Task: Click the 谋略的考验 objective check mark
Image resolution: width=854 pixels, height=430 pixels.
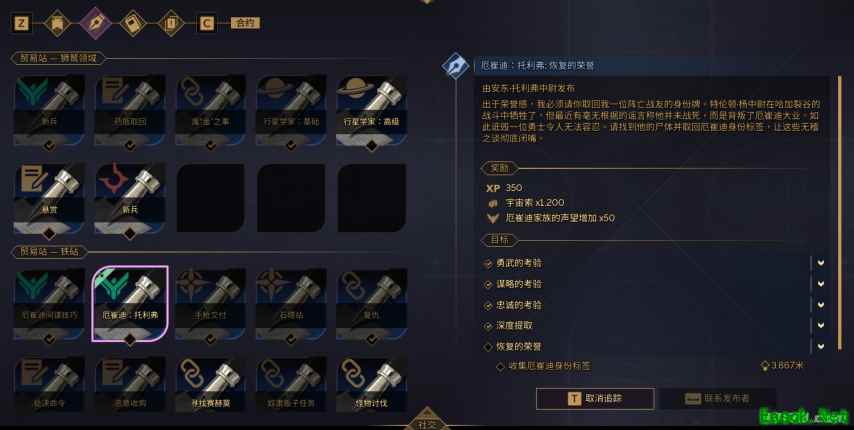Action: pos(488,285)
